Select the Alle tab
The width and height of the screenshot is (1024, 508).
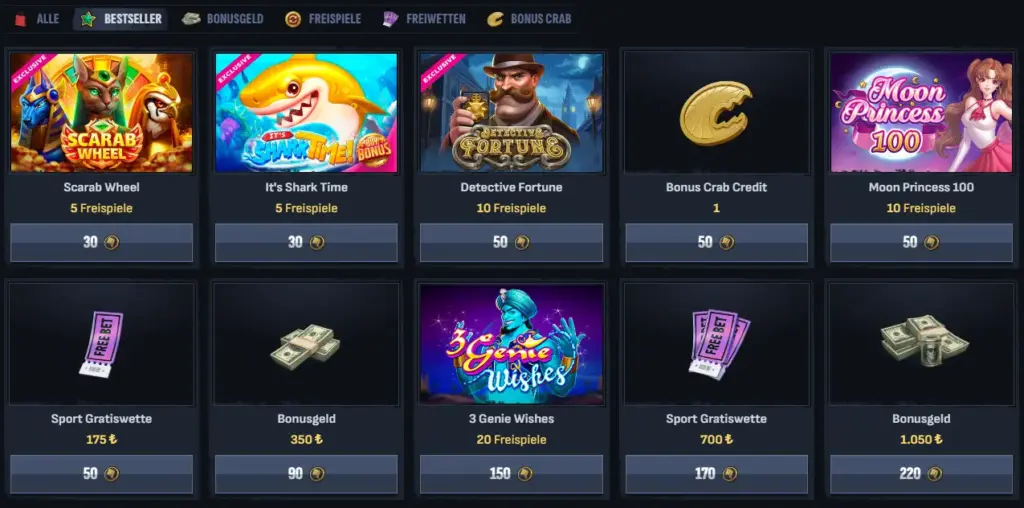click(x=37, y=20)
